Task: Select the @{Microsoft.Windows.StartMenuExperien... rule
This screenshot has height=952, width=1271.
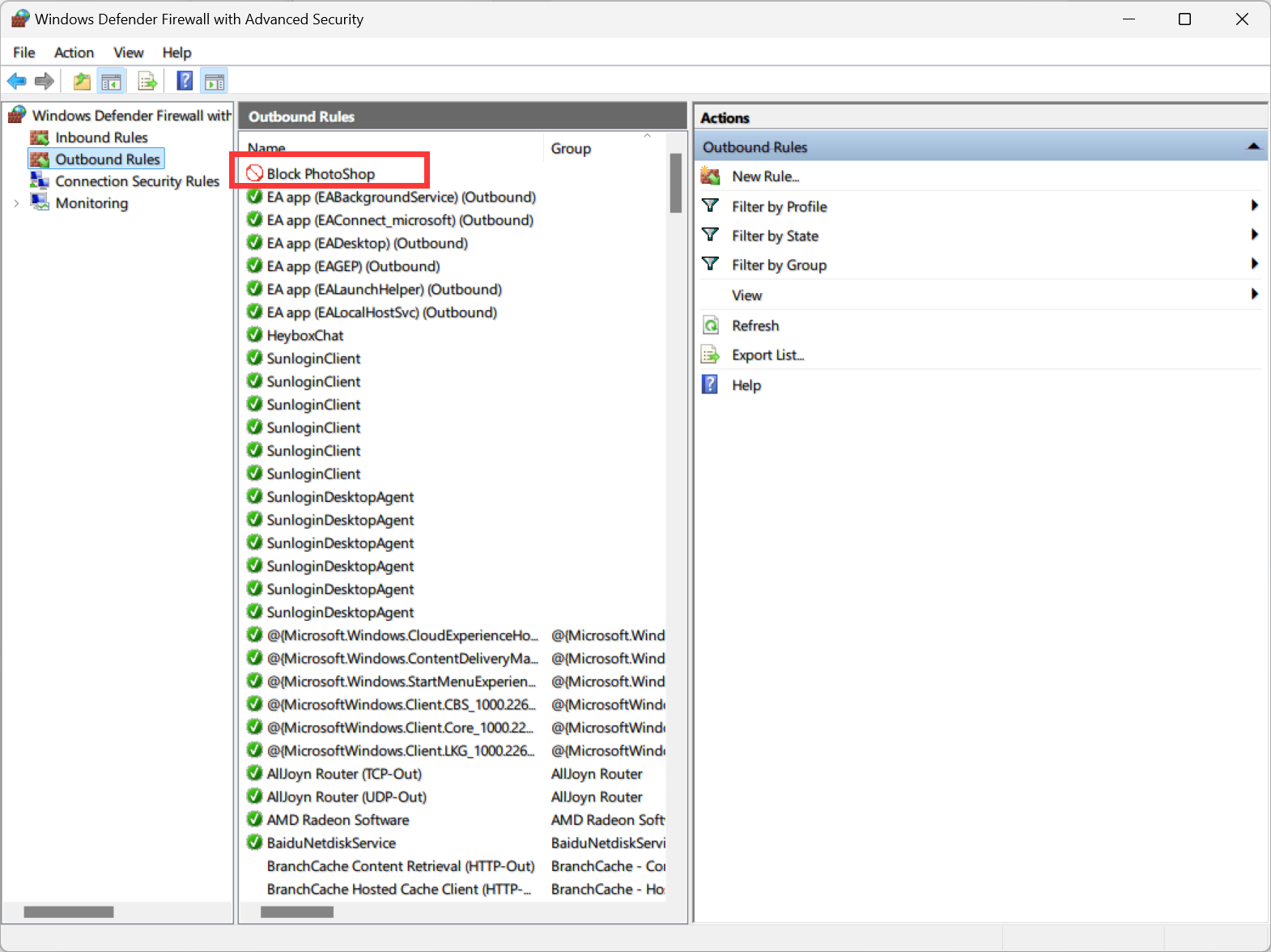Action: point(402,682)
